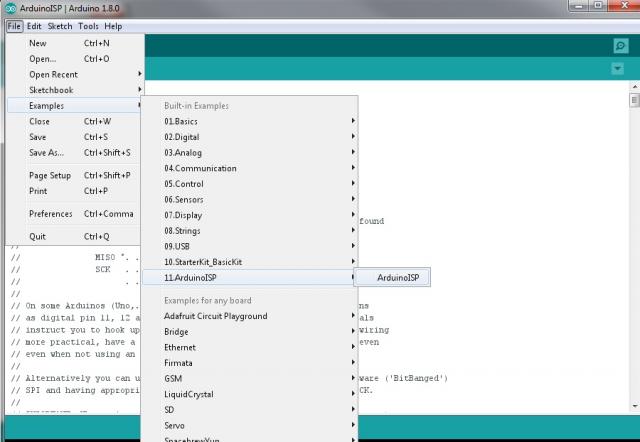
Task: Open the 09.USB examples entry
Action: pos(249,246)
